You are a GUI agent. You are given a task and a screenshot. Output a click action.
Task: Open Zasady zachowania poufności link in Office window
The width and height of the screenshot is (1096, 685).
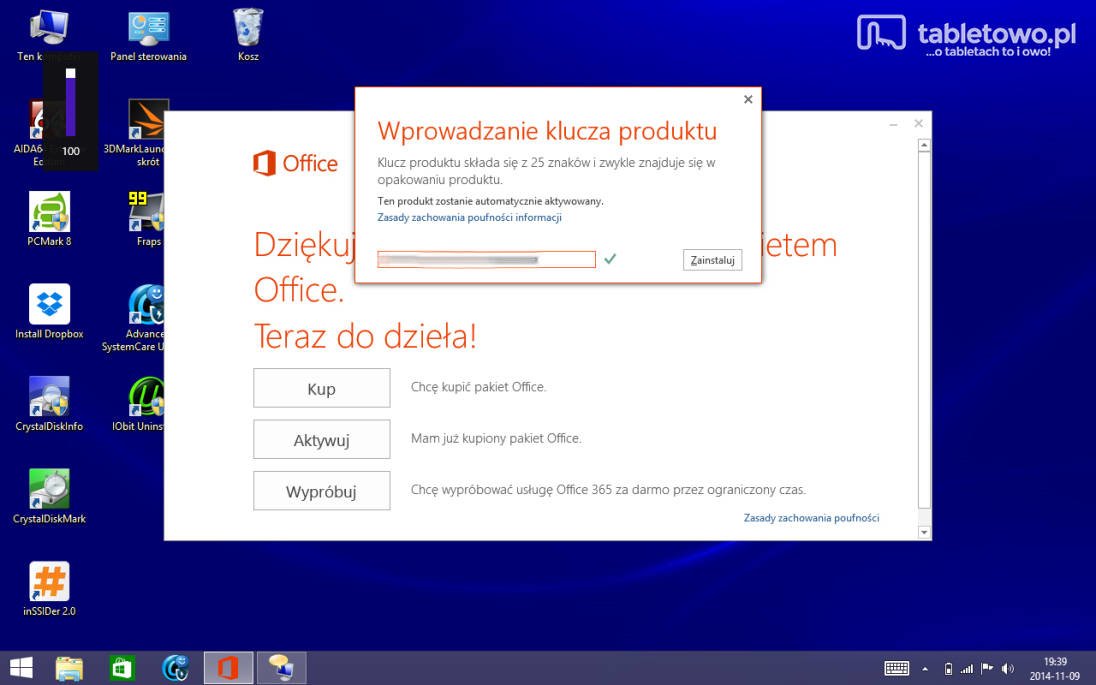click(x=812, y=518)
